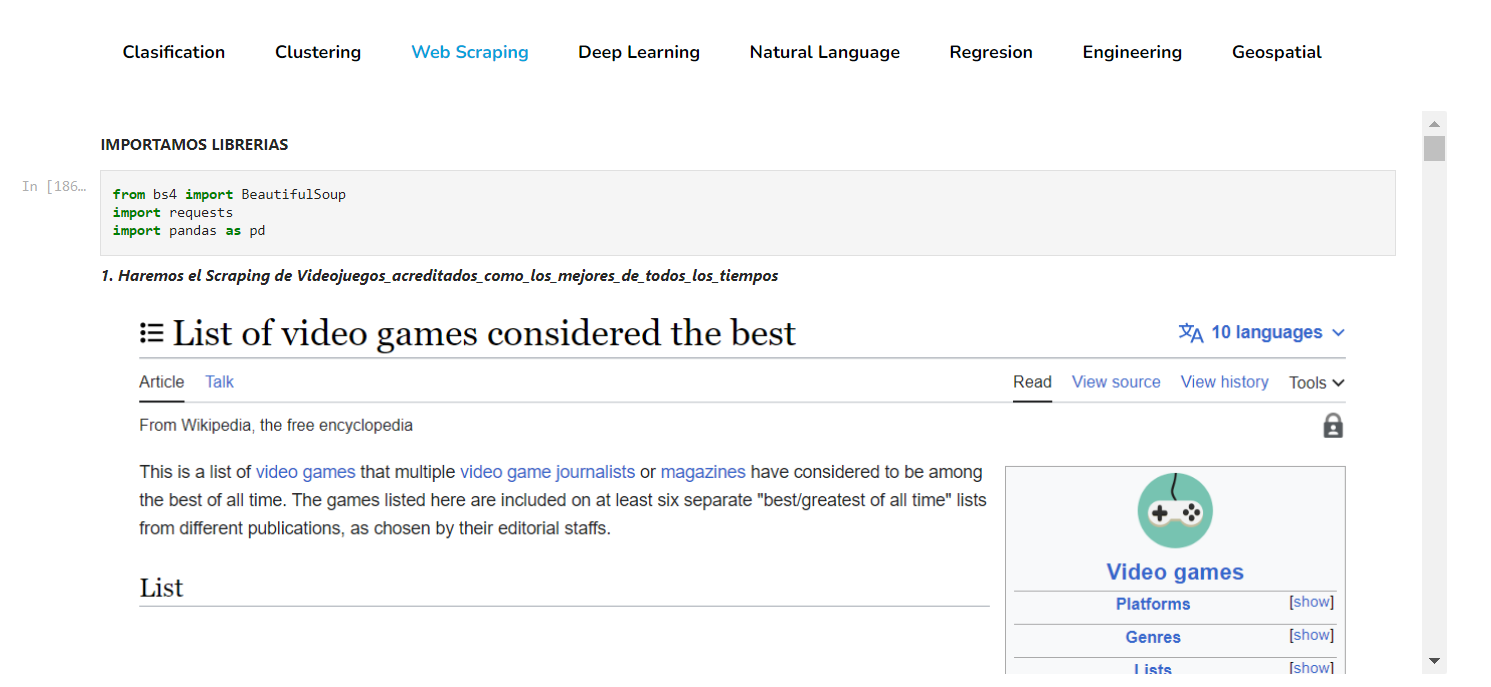
Task: Click the scrollbar down arrow
Action: 1435,661
